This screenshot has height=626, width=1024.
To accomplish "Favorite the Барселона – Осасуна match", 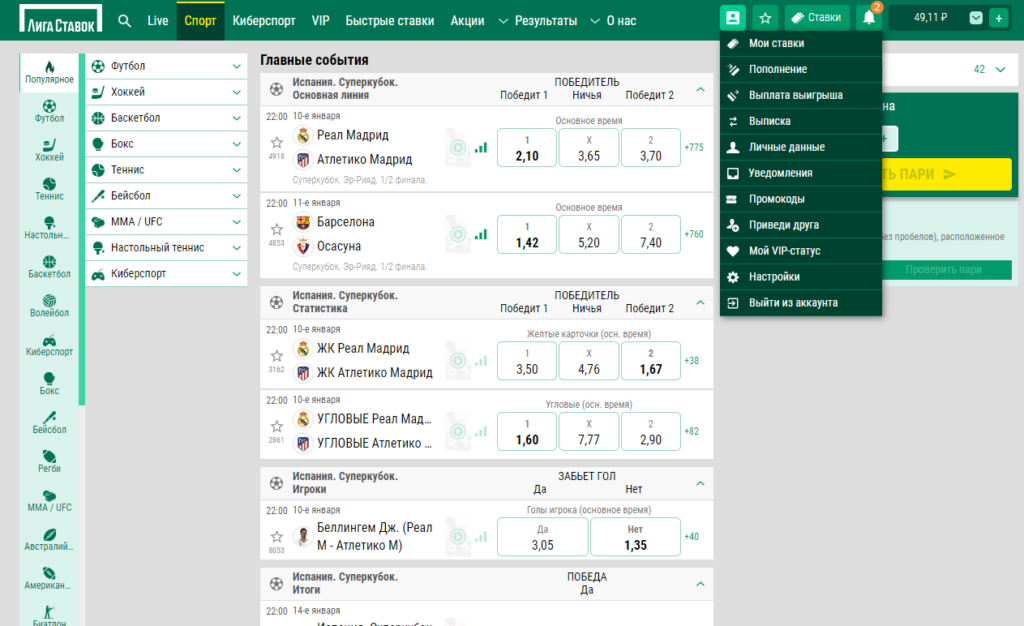I will coord(277,229).
